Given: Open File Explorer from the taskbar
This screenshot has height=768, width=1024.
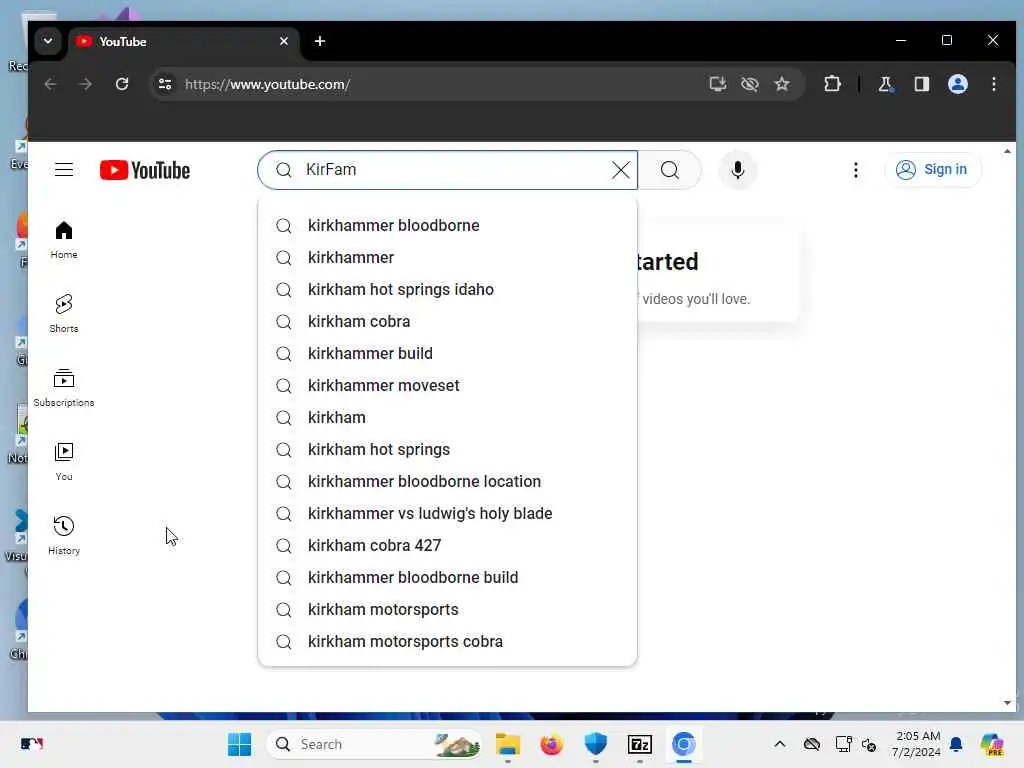Looking at the screenshot, I should [507, 744].
